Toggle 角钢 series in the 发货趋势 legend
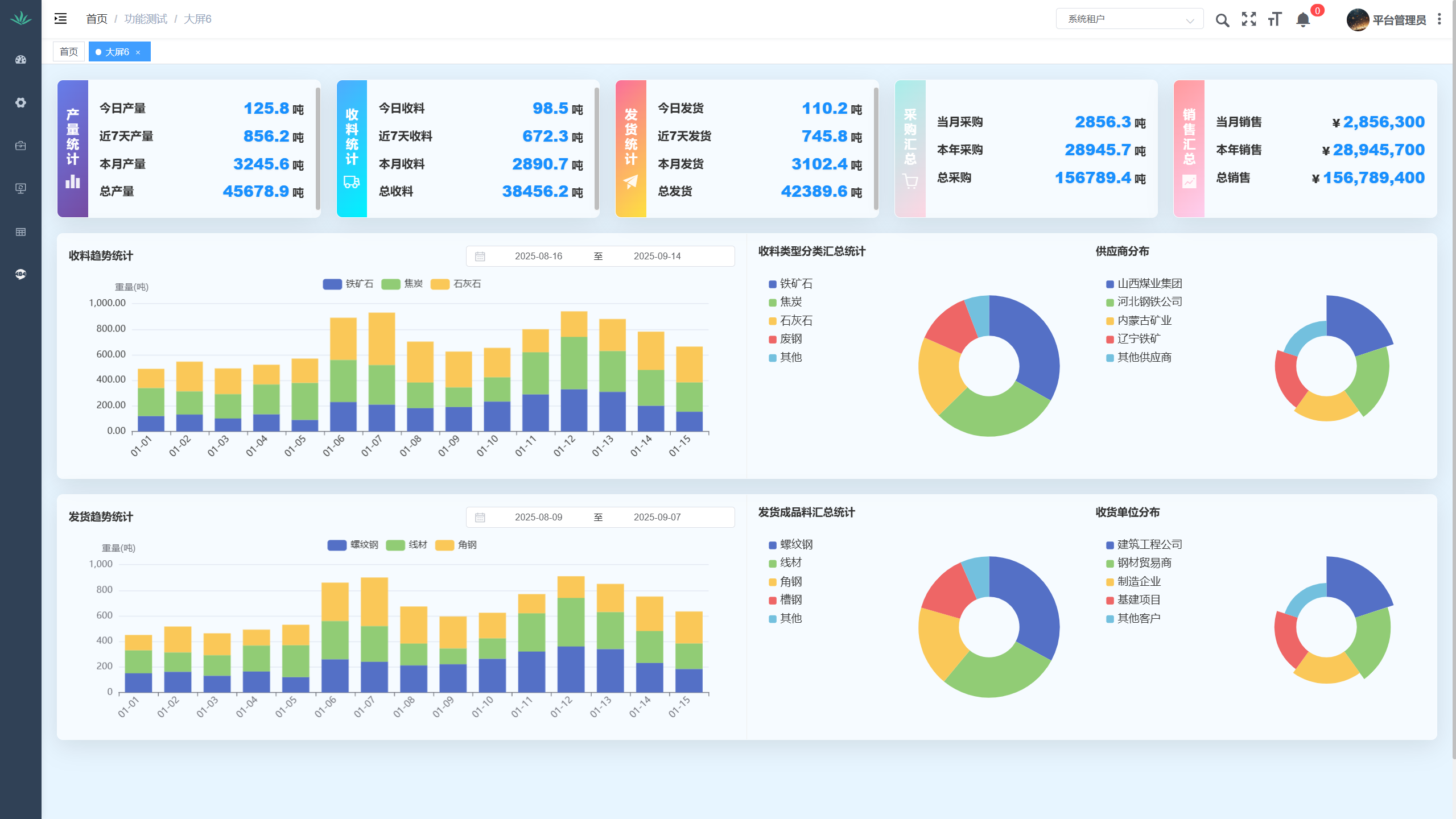This screenshot has height=819, width=1456. tap(456, 545)
